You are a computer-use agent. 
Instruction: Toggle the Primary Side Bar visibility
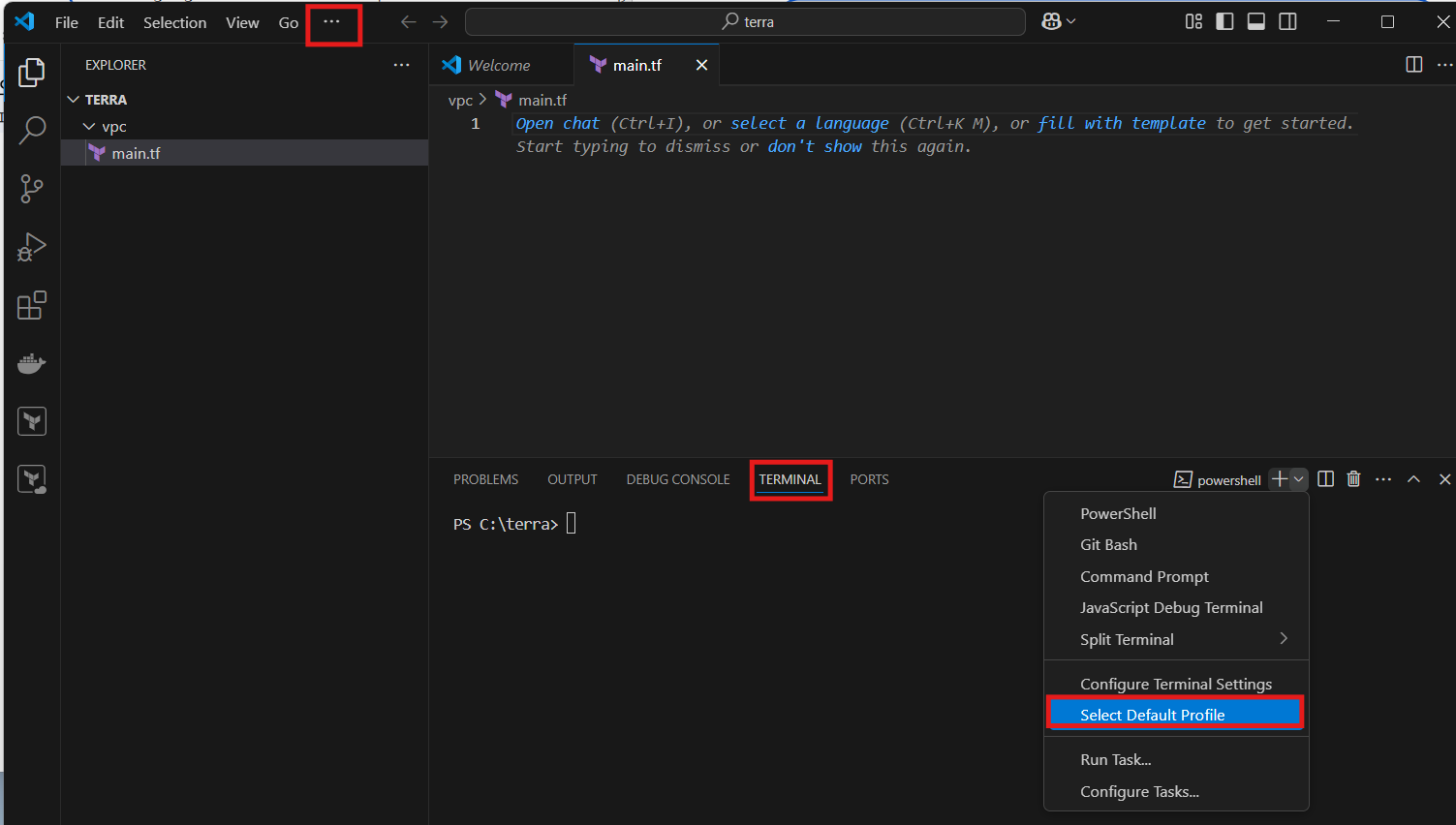(1224, 21)
